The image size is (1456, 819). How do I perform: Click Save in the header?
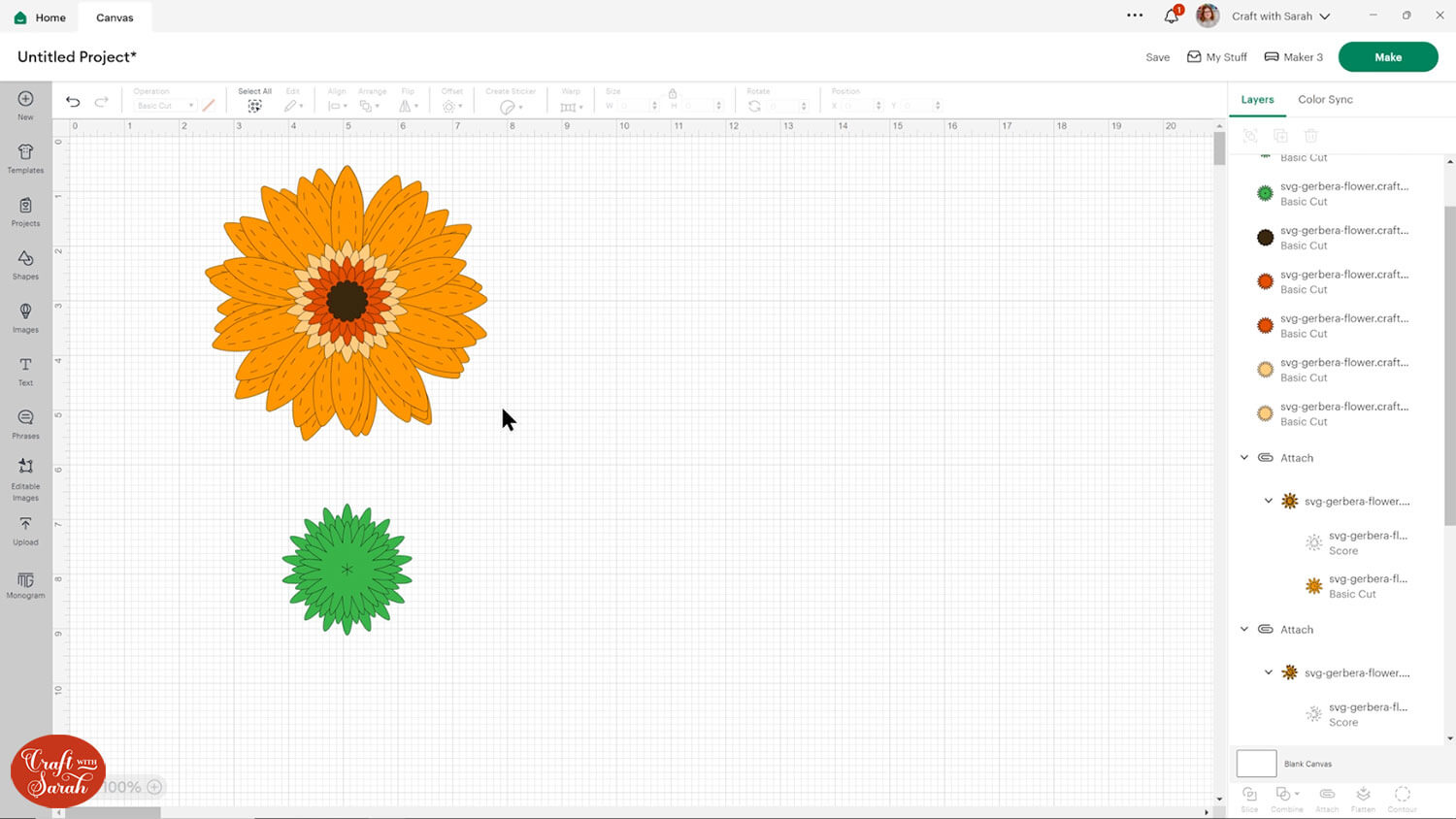point(1157,57)
